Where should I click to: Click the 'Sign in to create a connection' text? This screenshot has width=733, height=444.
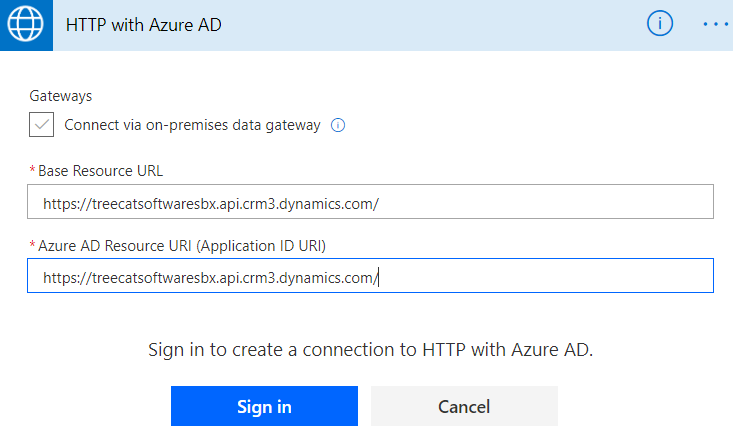click(x=377, y=350)
